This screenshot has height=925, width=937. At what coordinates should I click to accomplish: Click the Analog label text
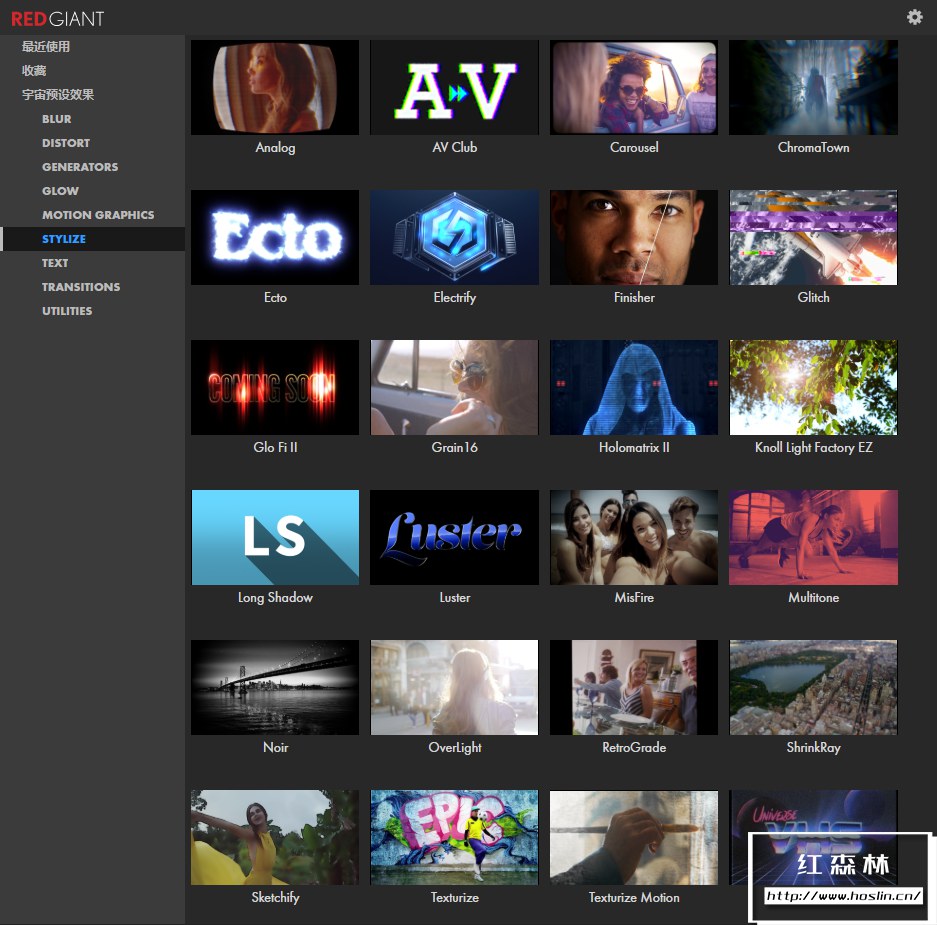(275, 148)
